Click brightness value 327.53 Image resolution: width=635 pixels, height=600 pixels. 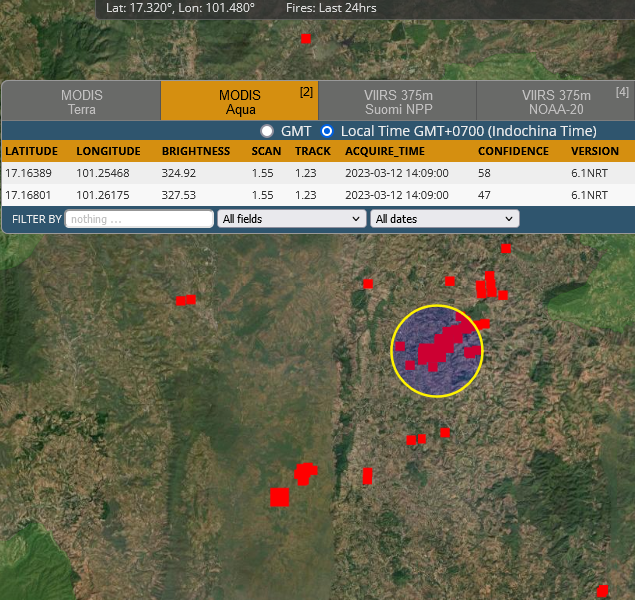(179, 195)
